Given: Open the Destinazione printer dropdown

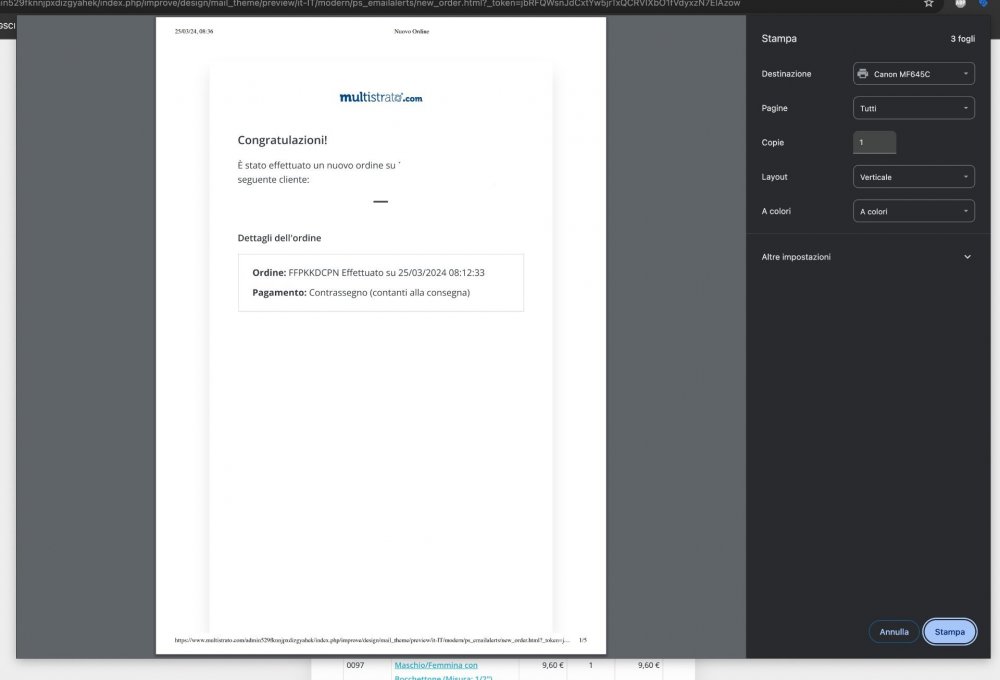Looking at the screenshot, I should tap(913, 73).
